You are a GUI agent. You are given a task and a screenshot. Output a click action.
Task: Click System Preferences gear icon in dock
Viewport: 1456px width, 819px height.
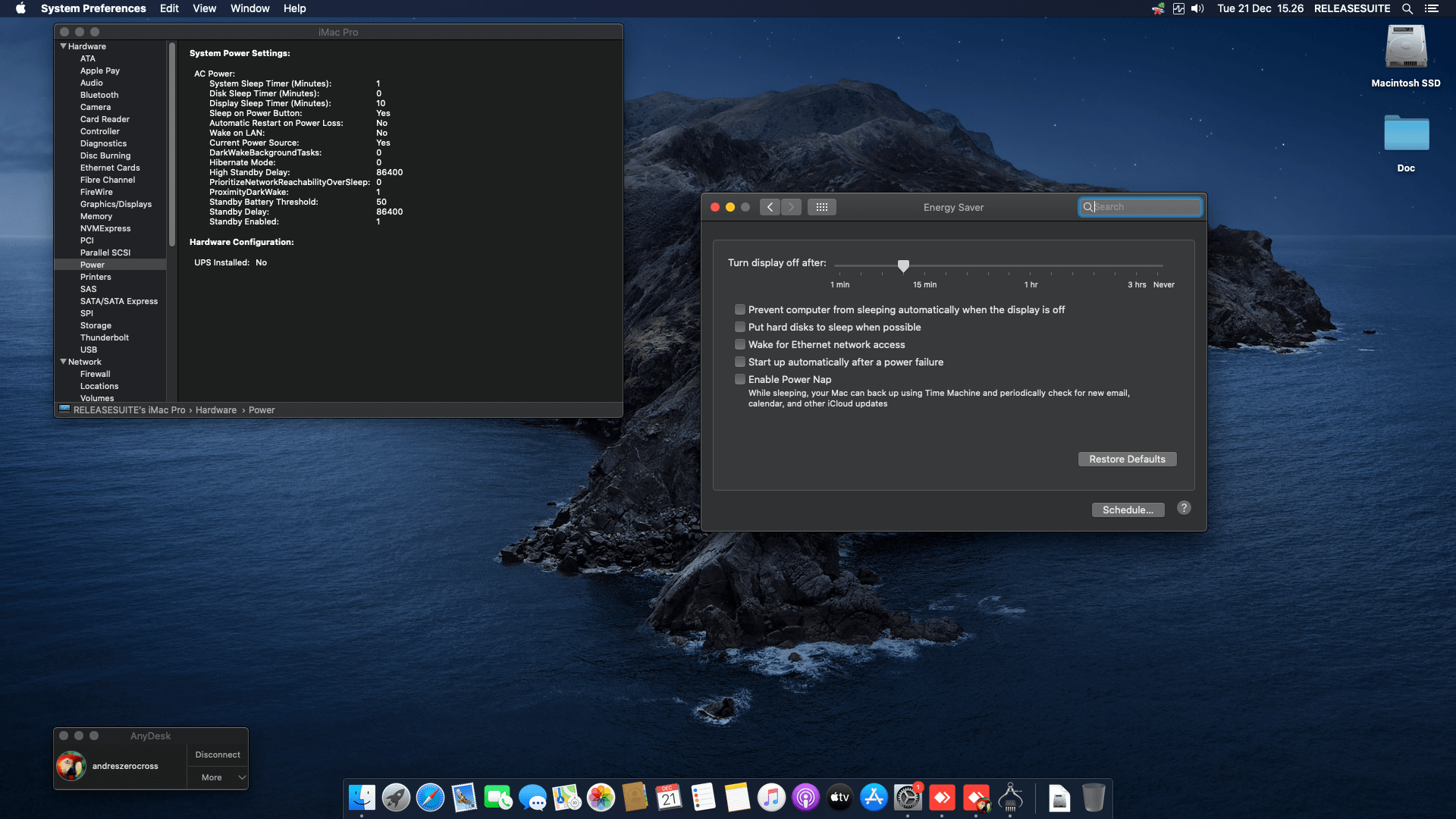pyautogui.click(x=908, y=798)
